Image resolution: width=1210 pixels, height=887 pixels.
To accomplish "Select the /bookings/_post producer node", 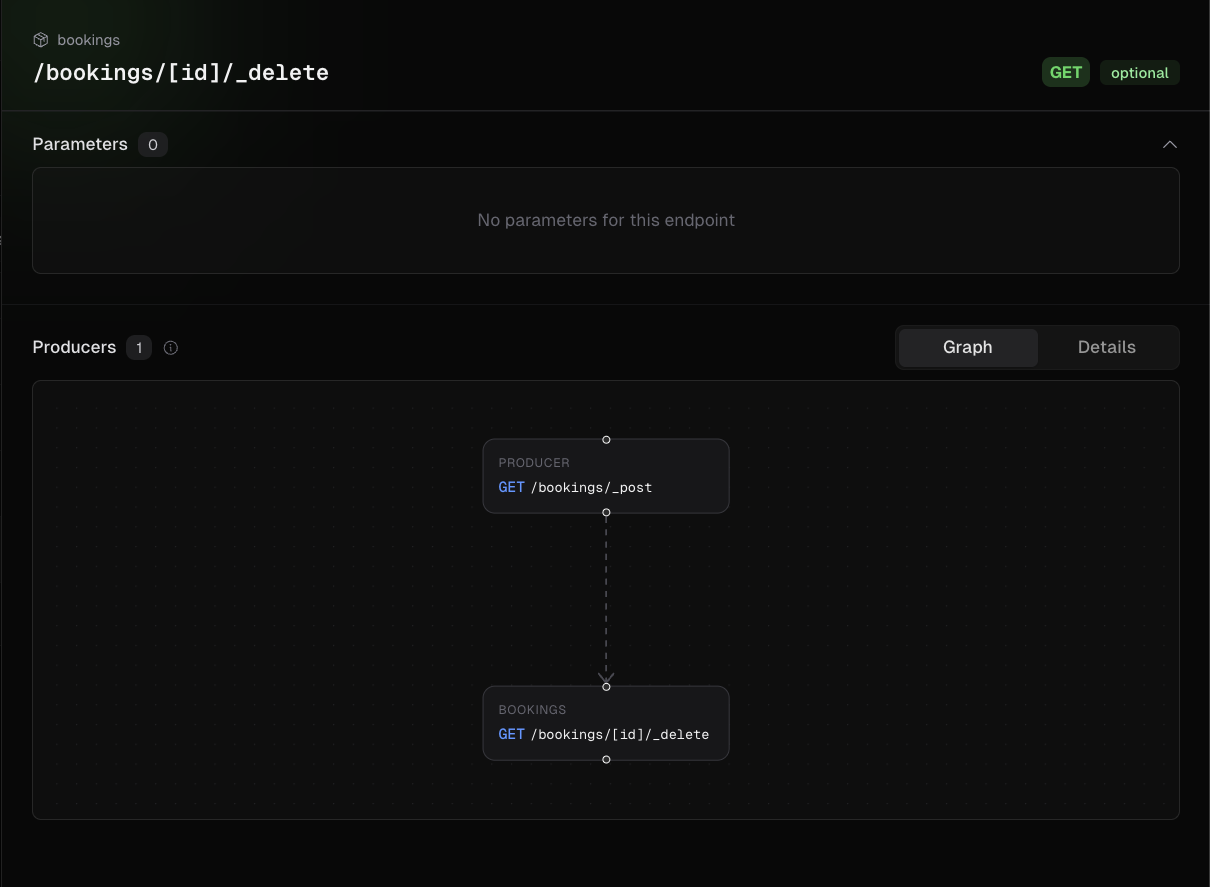I will pos(606,476).
